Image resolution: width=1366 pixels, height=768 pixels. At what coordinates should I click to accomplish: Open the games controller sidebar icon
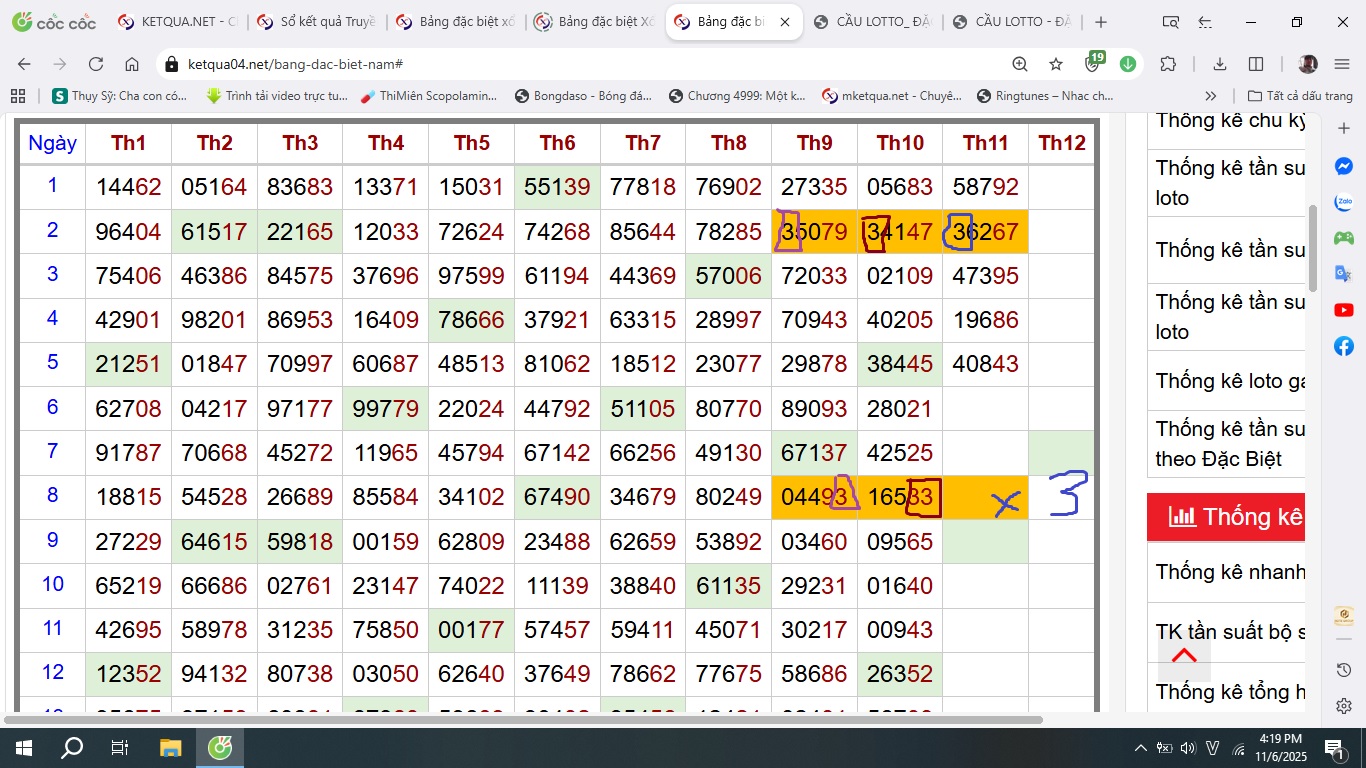(1344, 238)
